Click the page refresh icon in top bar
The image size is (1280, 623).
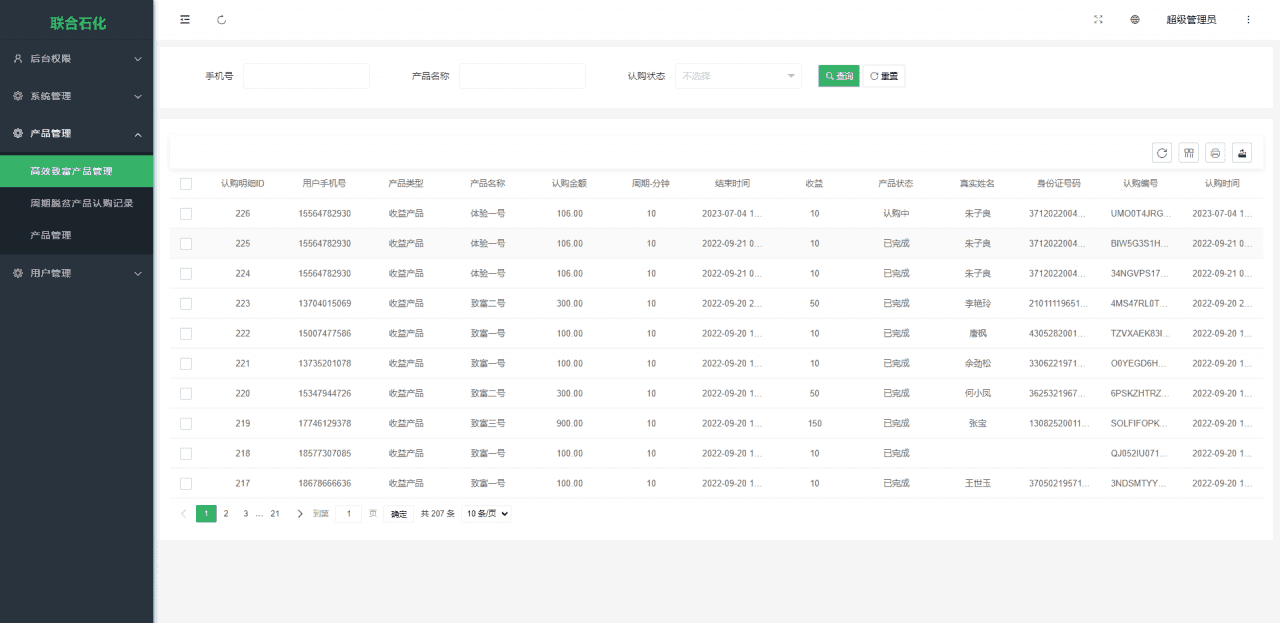click(221, 19)
